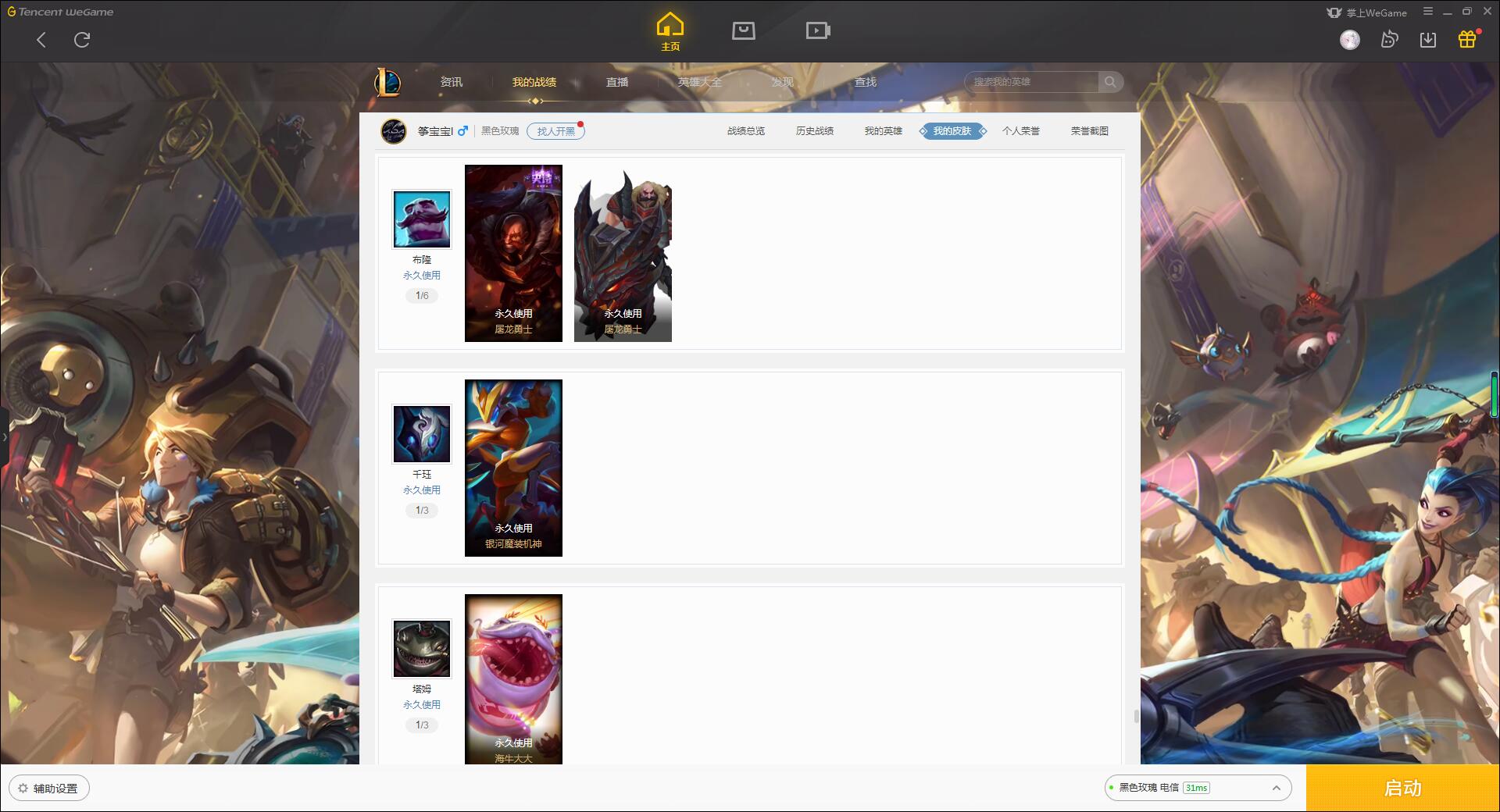
Task: Click the skin list scrollbar thumb
Action: (1136, 716)
